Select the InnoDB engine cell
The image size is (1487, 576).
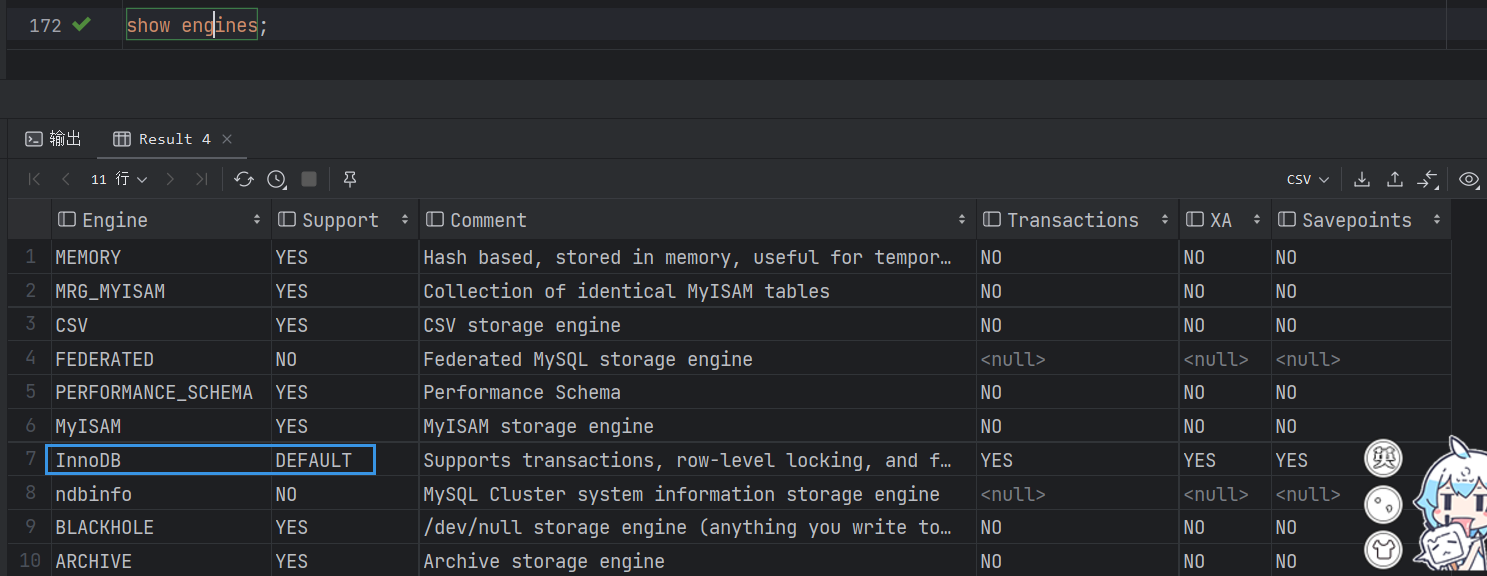tap(161, 460)
